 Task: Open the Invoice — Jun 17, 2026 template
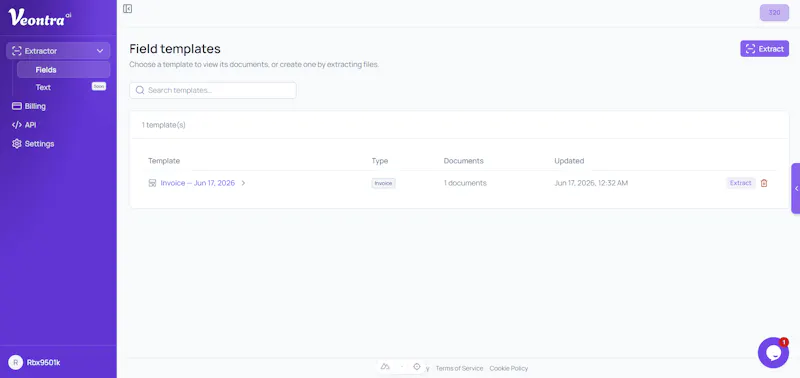click(x=197, y=183)
